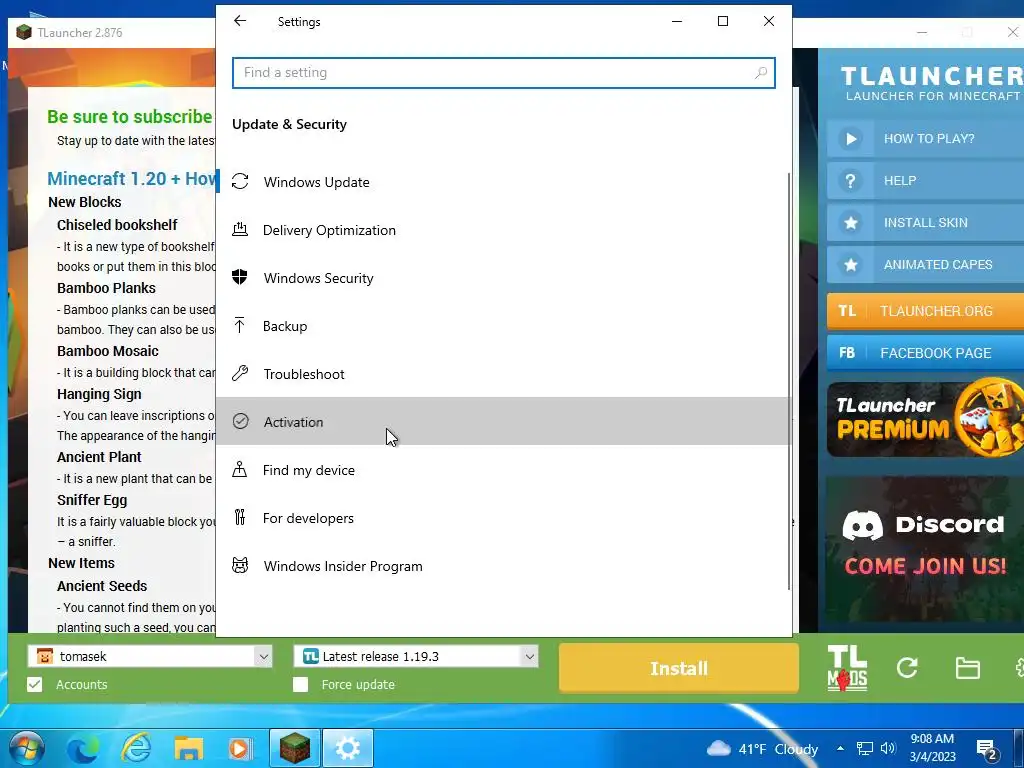The width and height of the screenshot is (1024, 768).
Task: Click the Find a setting search field
Action: tap(504, 72)
